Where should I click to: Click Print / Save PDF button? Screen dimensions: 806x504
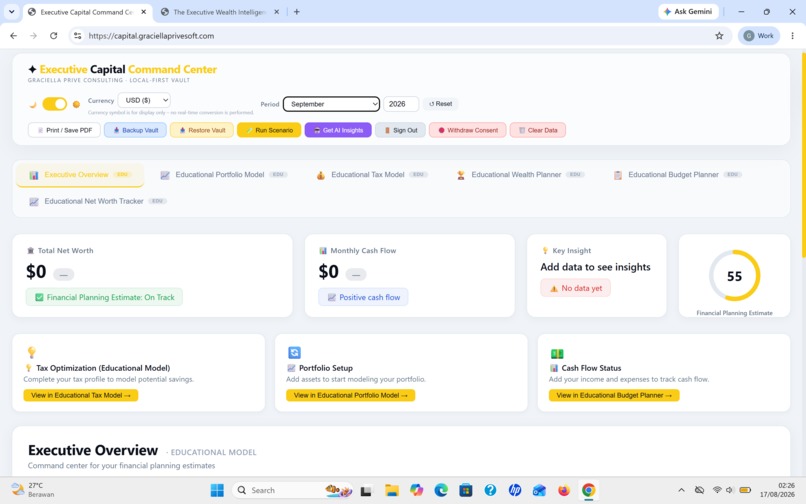pos(64,130)
